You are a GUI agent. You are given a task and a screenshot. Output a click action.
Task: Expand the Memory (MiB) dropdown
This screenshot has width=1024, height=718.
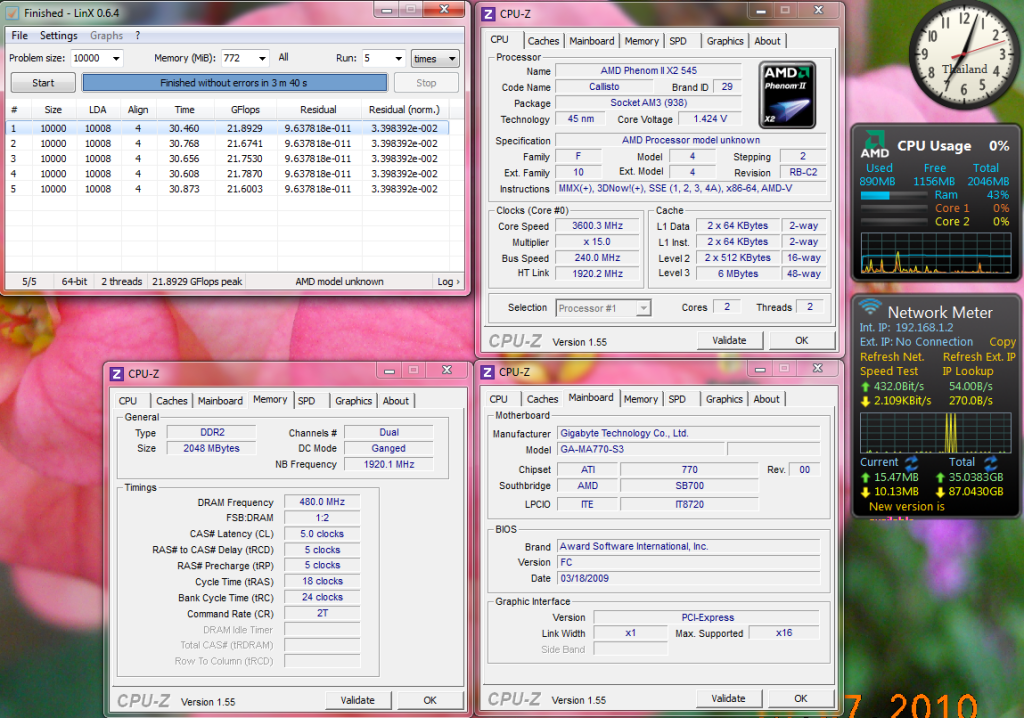[260, 59]
